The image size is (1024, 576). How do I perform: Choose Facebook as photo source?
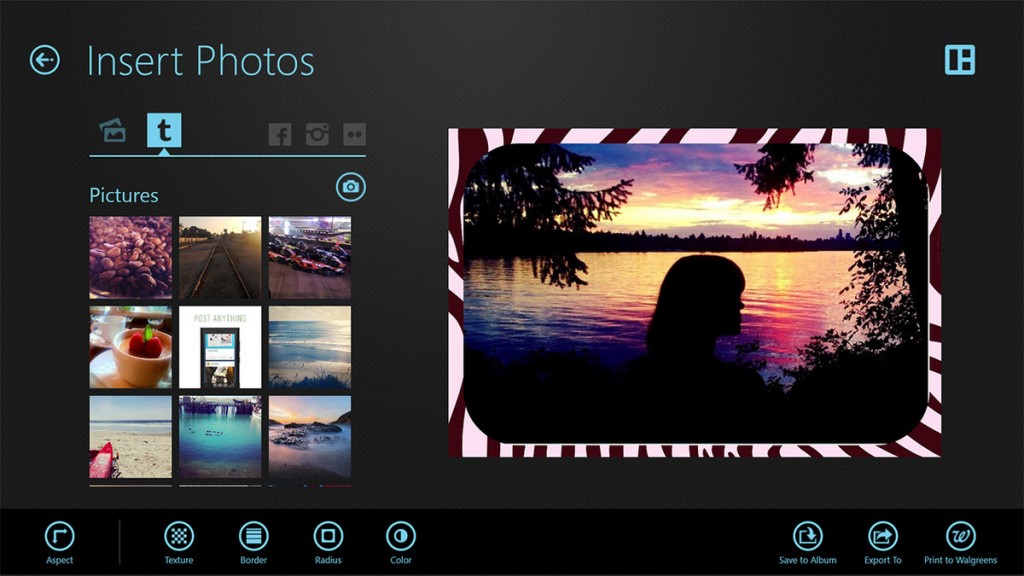coord(280,134)
